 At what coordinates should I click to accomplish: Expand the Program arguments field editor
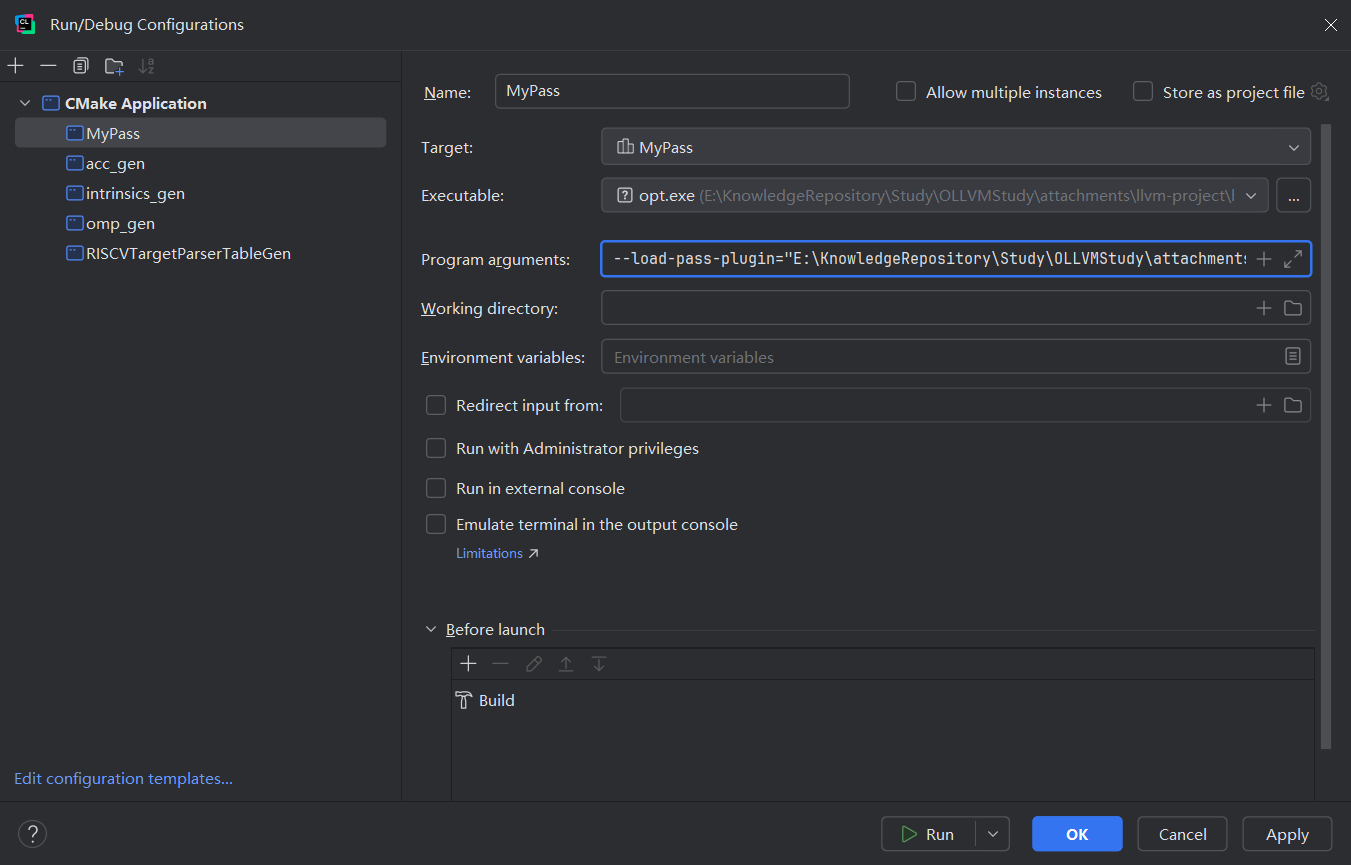click(1293, 259)
